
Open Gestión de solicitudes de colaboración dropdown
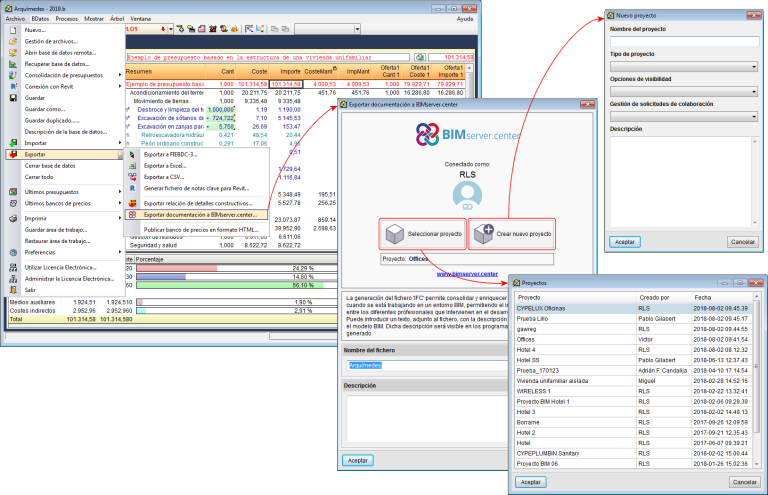(x=684, y=117)
